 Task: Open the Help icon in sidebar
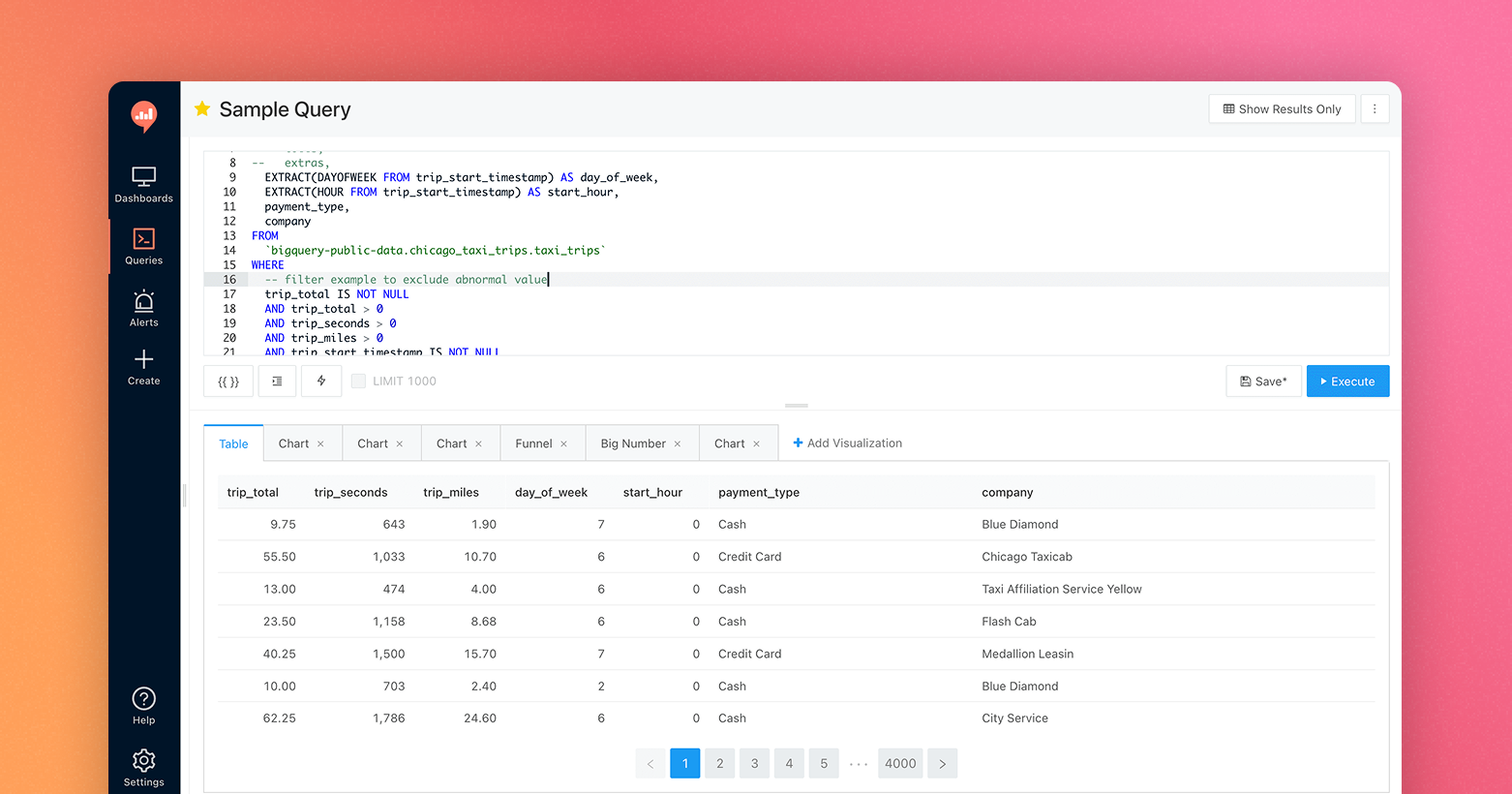click(143, 699)
